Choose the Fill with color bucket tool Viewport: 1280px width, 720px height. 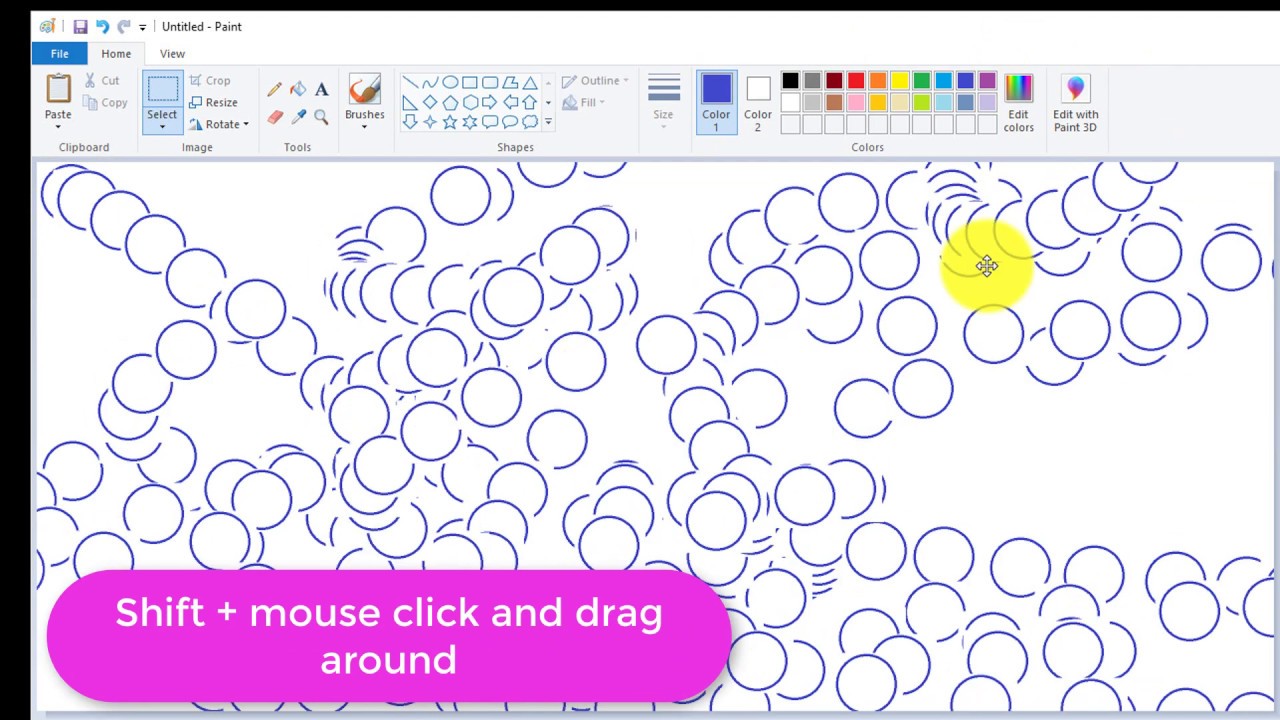point(298,89)
